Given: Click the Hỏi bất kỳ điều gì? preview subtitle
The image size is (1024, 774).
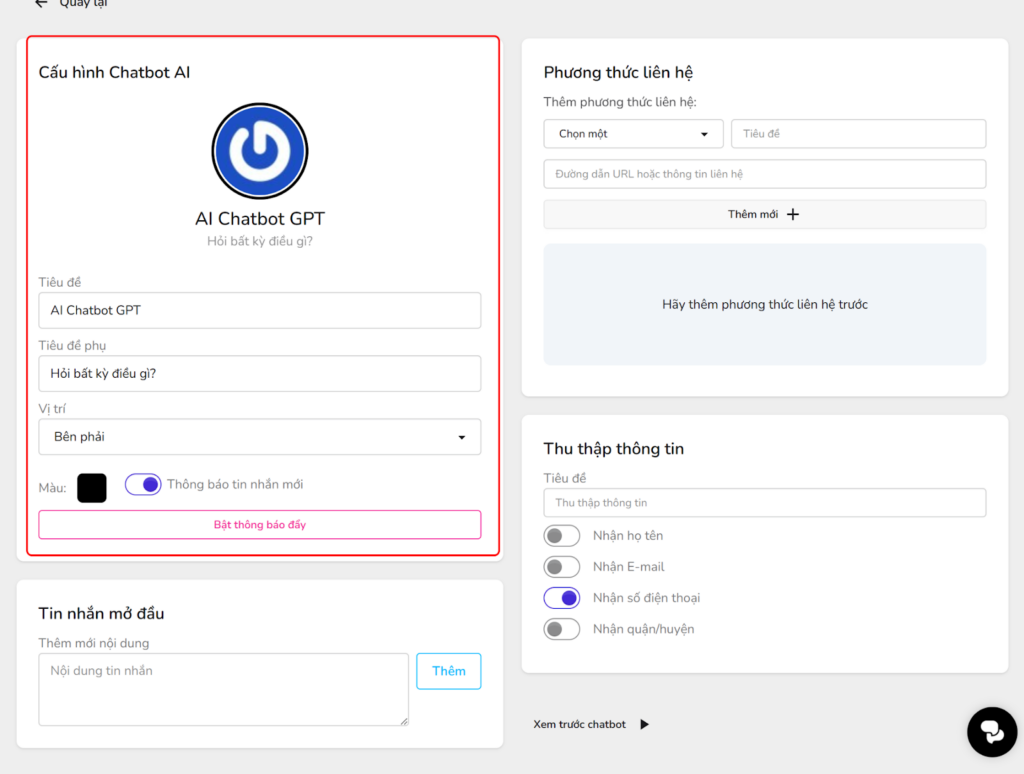Looking at the screenshot, I should click(x=260, y=241).
